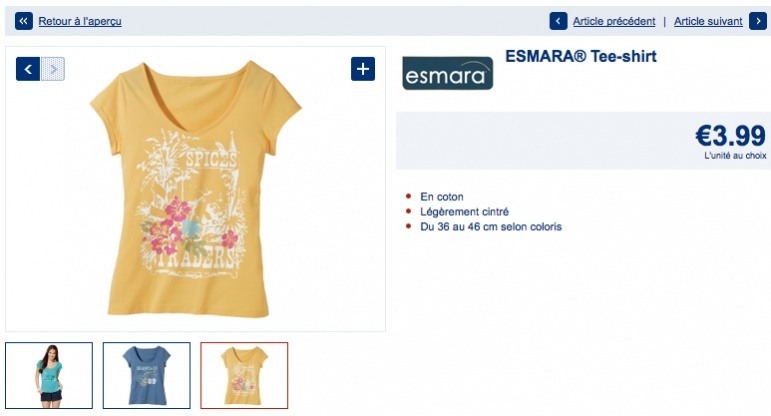Click the large yellow tee-shirt product image

tap(195, 189)
